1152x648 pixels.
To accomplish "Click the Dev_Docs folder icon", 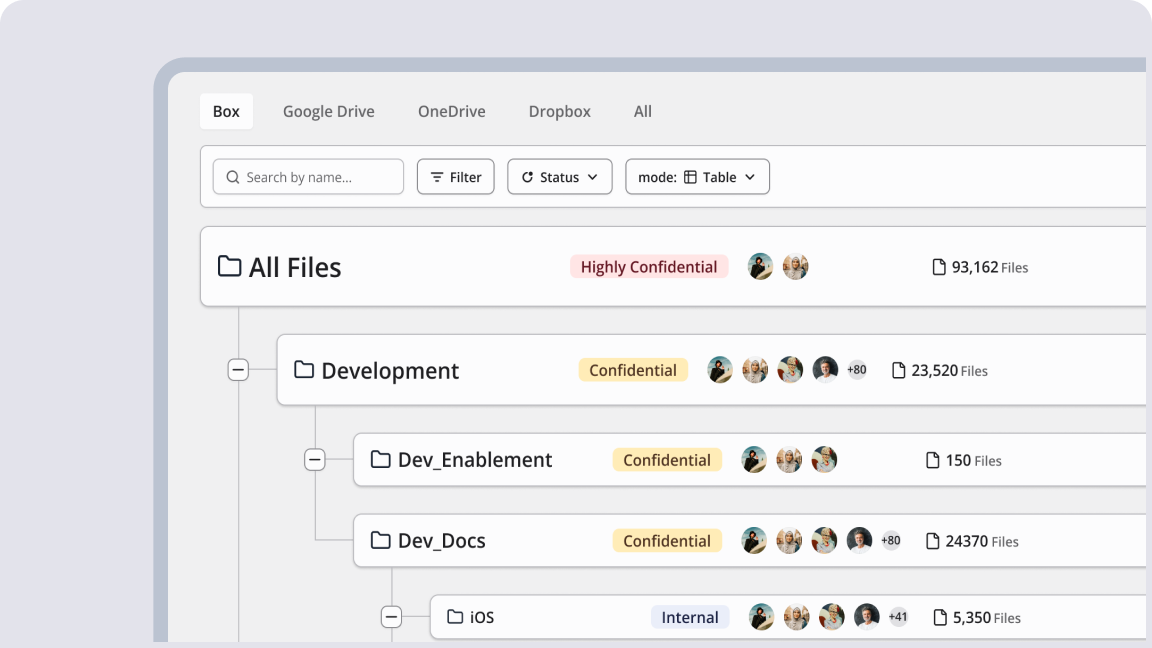I will pyautogui.click(x=381, y=540).
